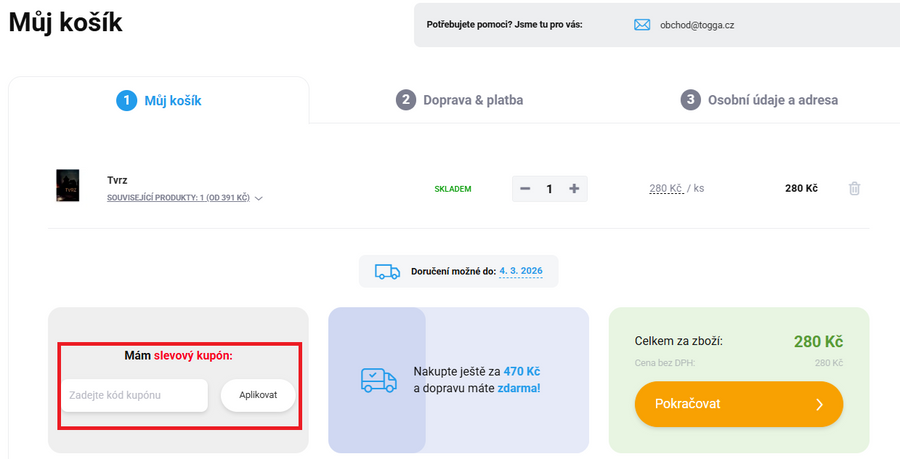Image resolution: width=900 pixels, height=459 pixels.
Task: Select the Můj košík step tab
Action: (x=160, y=100)
